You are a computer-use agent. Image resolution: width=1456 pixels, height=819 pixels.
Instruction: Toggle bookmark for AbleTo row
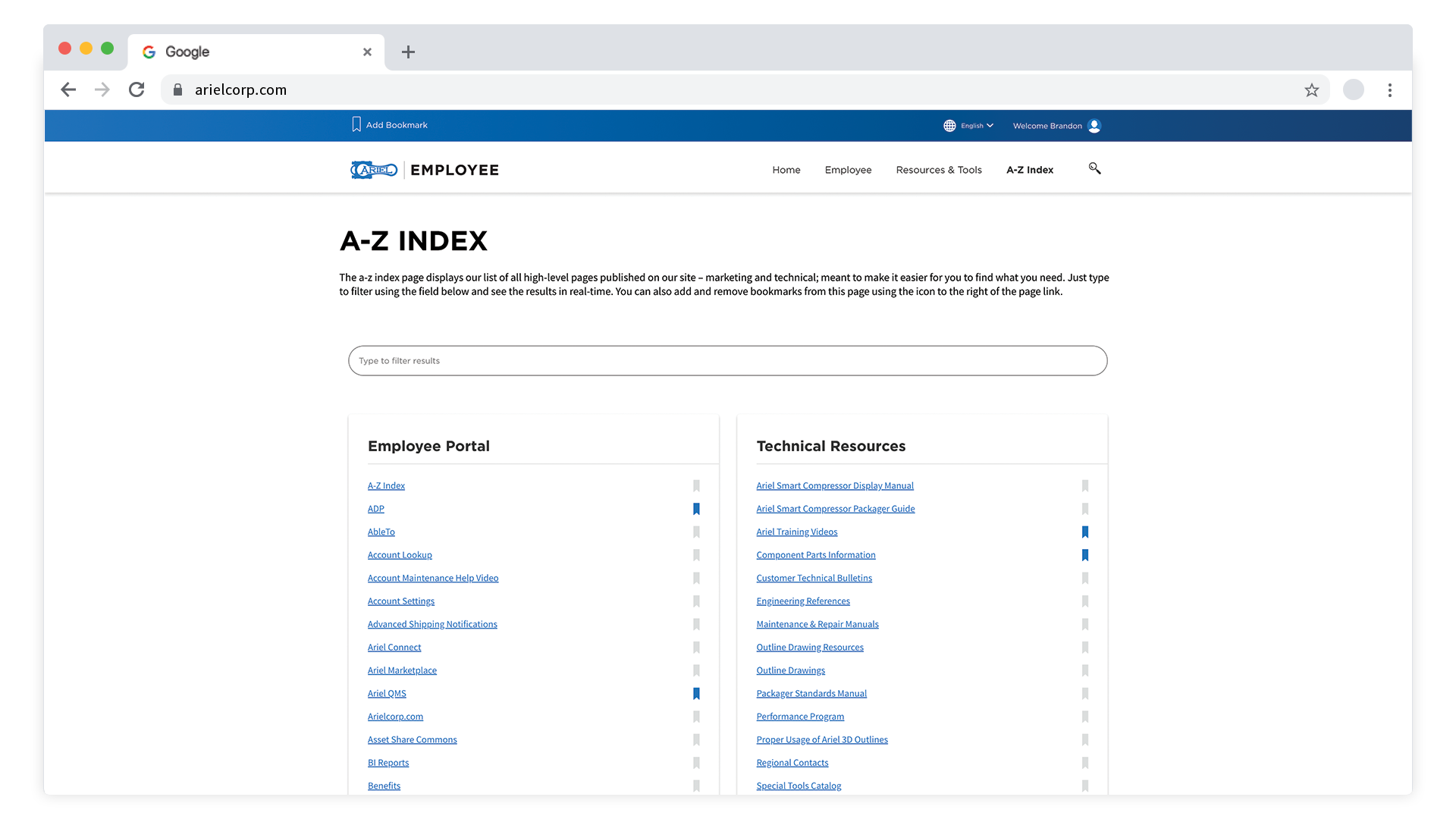[696, 532]
